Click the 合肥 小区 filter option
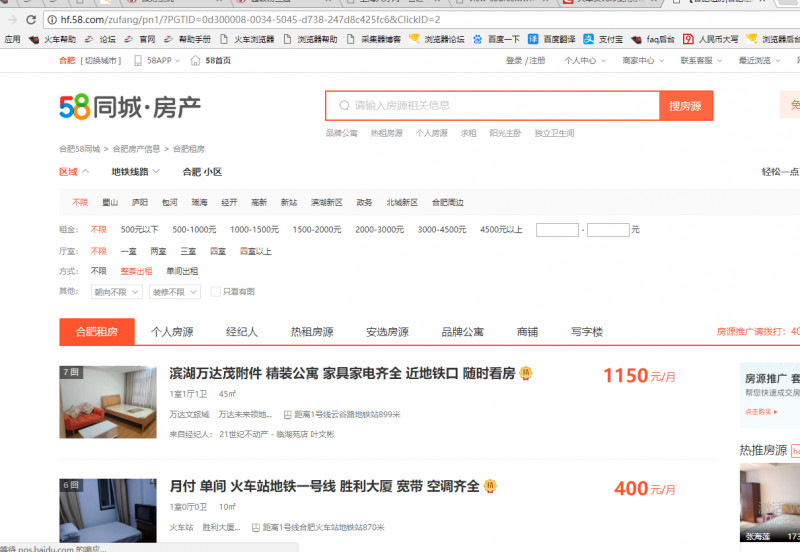This screenshot has width=800, height=552. (x=203, y=172)
